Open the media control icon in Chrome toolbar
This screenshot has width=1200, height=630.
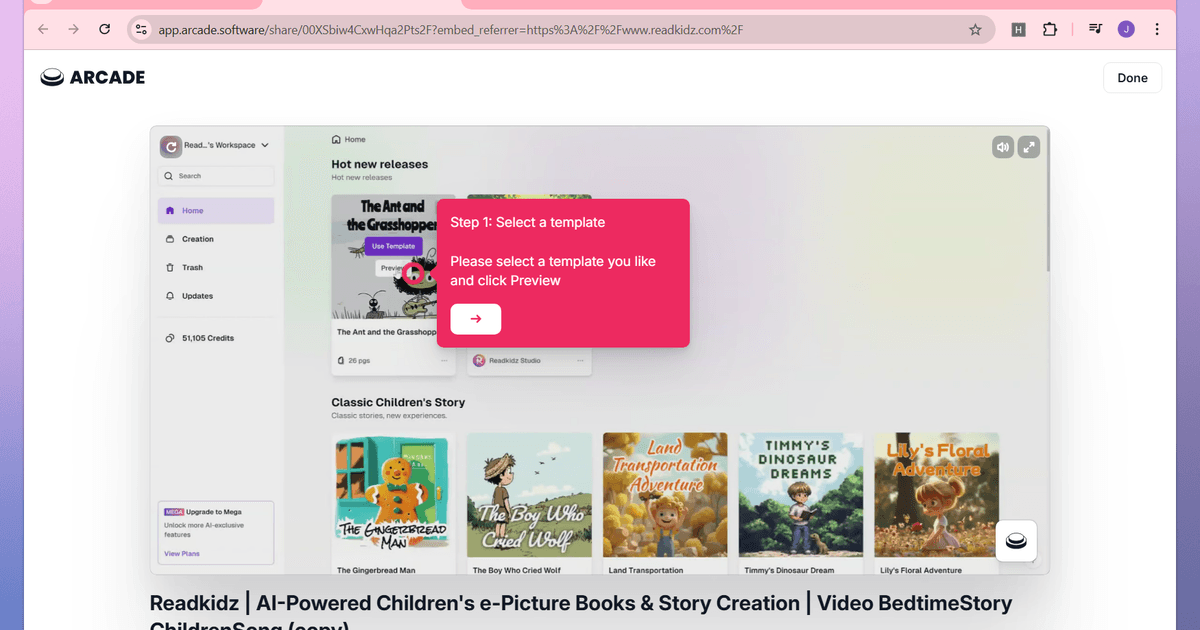(1095, 30)
